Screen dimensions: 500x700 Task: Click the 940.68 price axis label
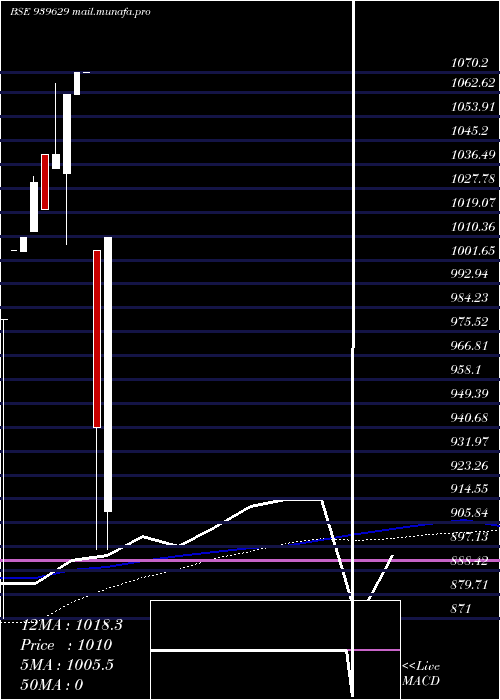coord(469,418)
